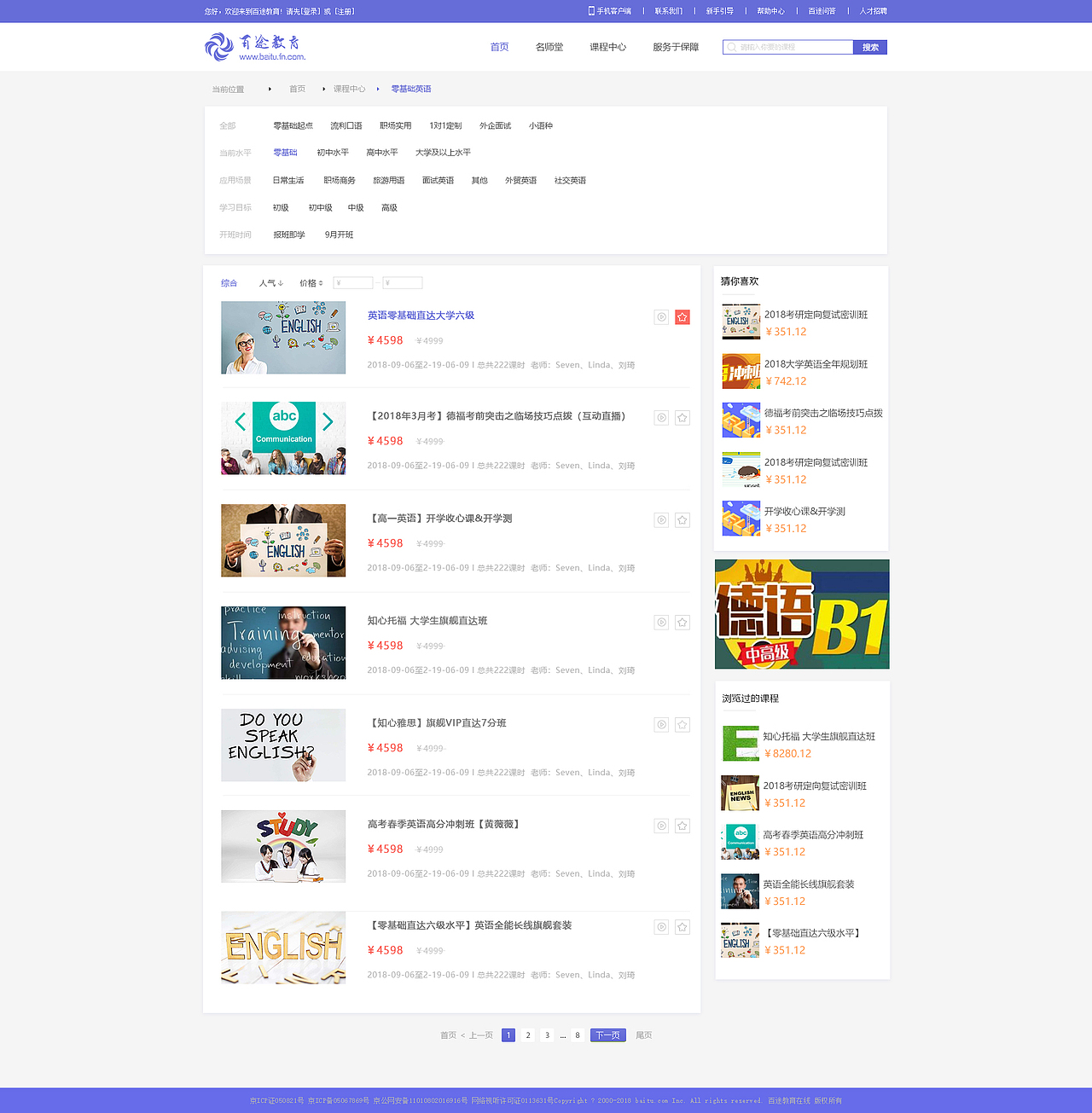Click the 搜索 search button
Screen dimensions: 1092x1113
tap(870, 47)
